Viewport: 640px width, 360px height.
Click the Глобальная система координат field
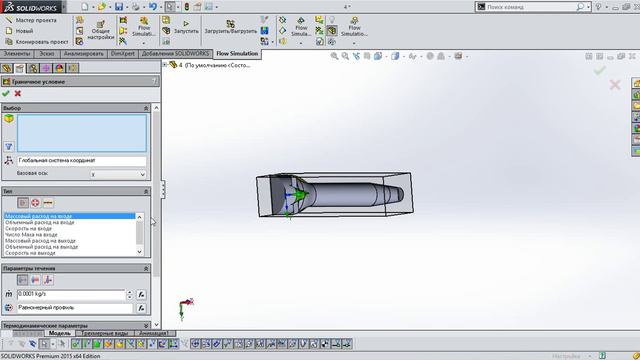(x=82, y=161)
